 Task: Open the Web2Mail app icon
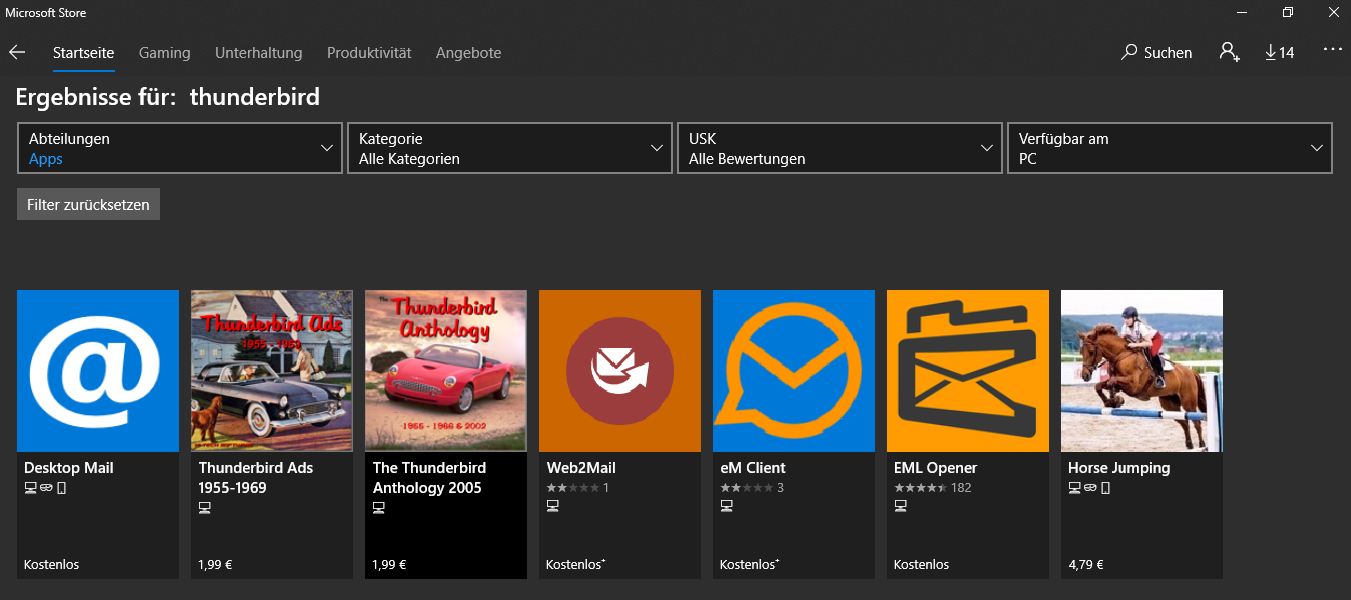pos(620,371)
